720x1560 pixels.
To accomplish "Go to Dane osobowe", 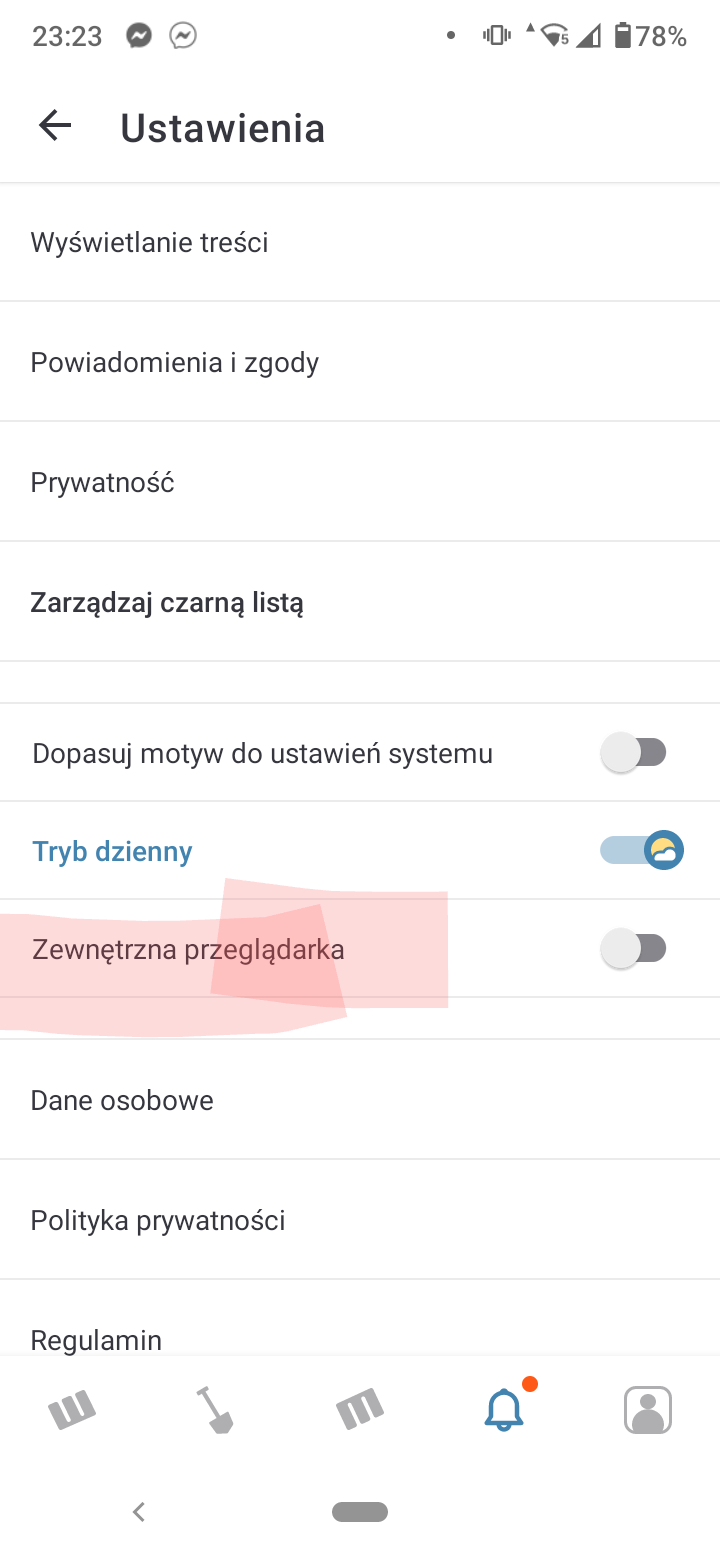I will (122, 1101).
